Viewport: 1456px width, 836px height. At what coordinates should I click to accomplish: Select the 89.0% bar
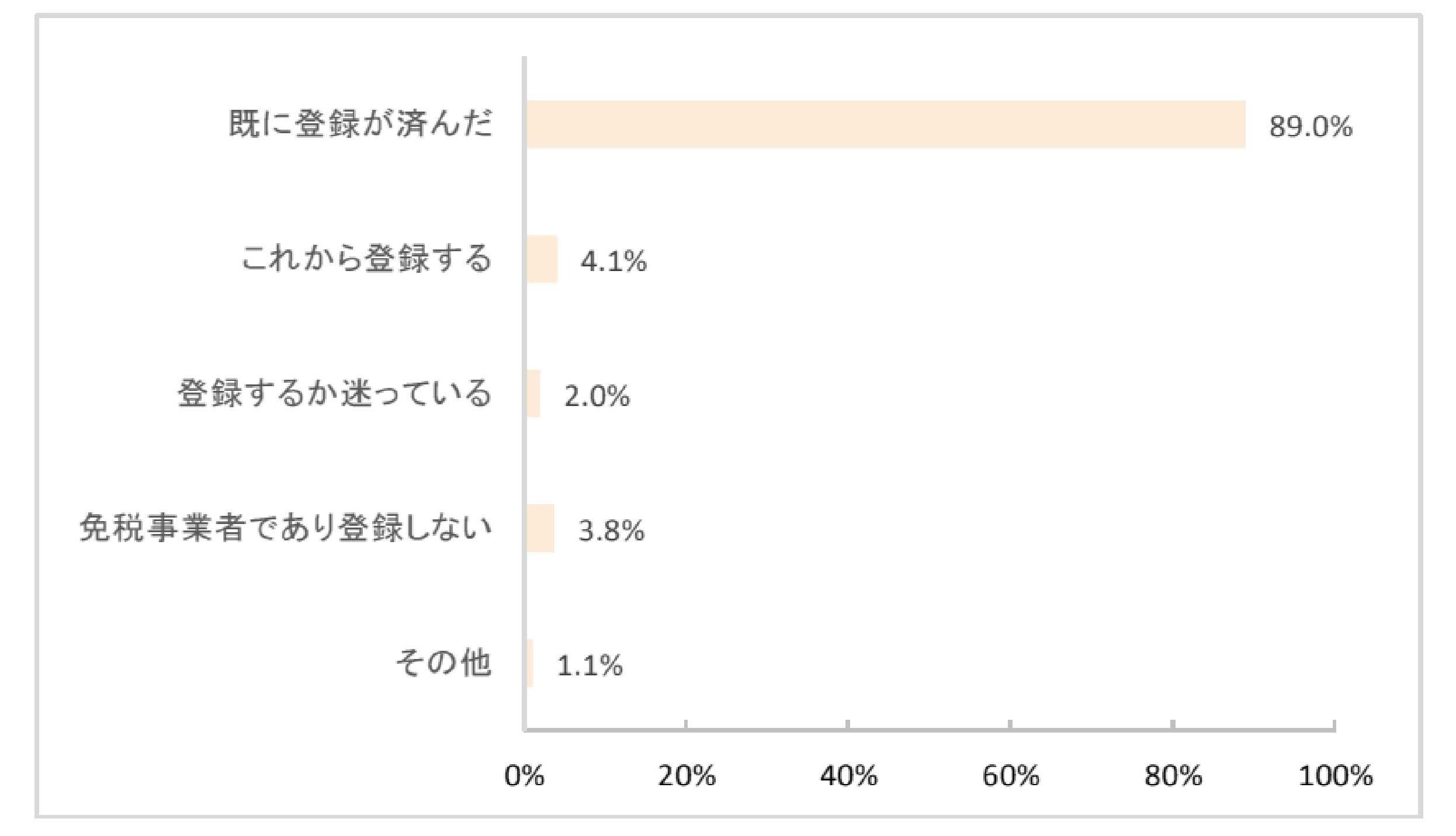(886, 124)
